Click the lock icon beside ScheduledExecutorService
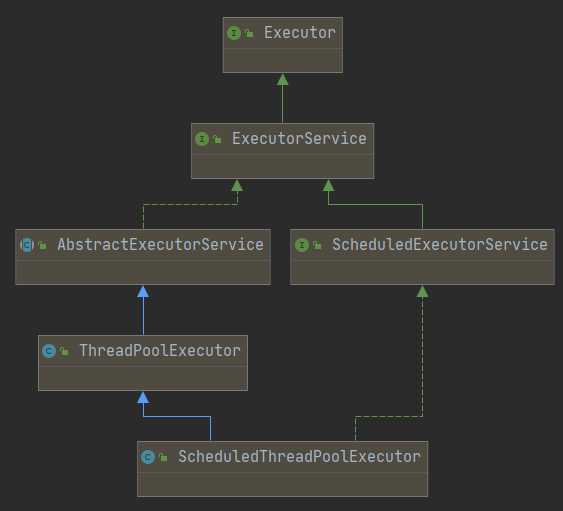Image resolution: width=563 pixels, height=511 pixels. click(317, 245)
